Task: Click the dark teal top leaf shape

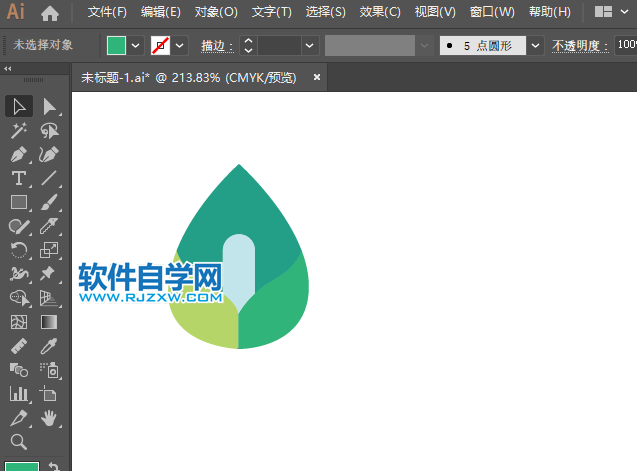Action: (239, 205)
